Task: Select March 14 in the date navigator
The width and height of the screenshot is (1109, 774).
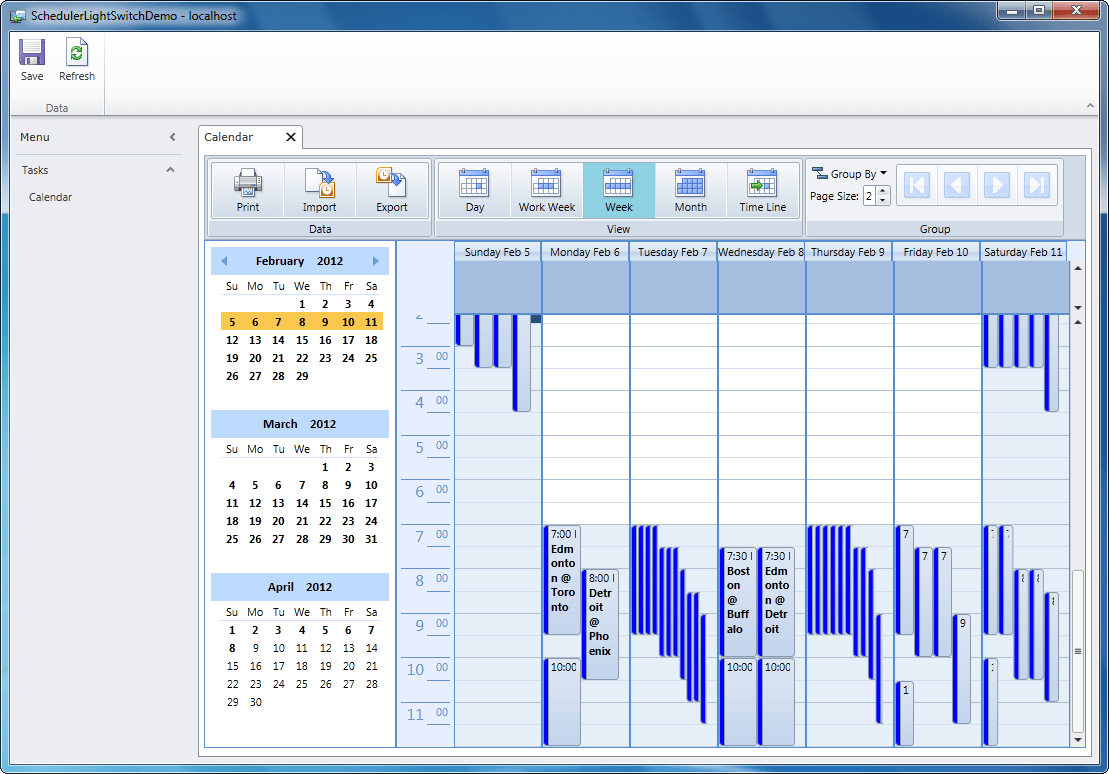Action: [302, 503]
